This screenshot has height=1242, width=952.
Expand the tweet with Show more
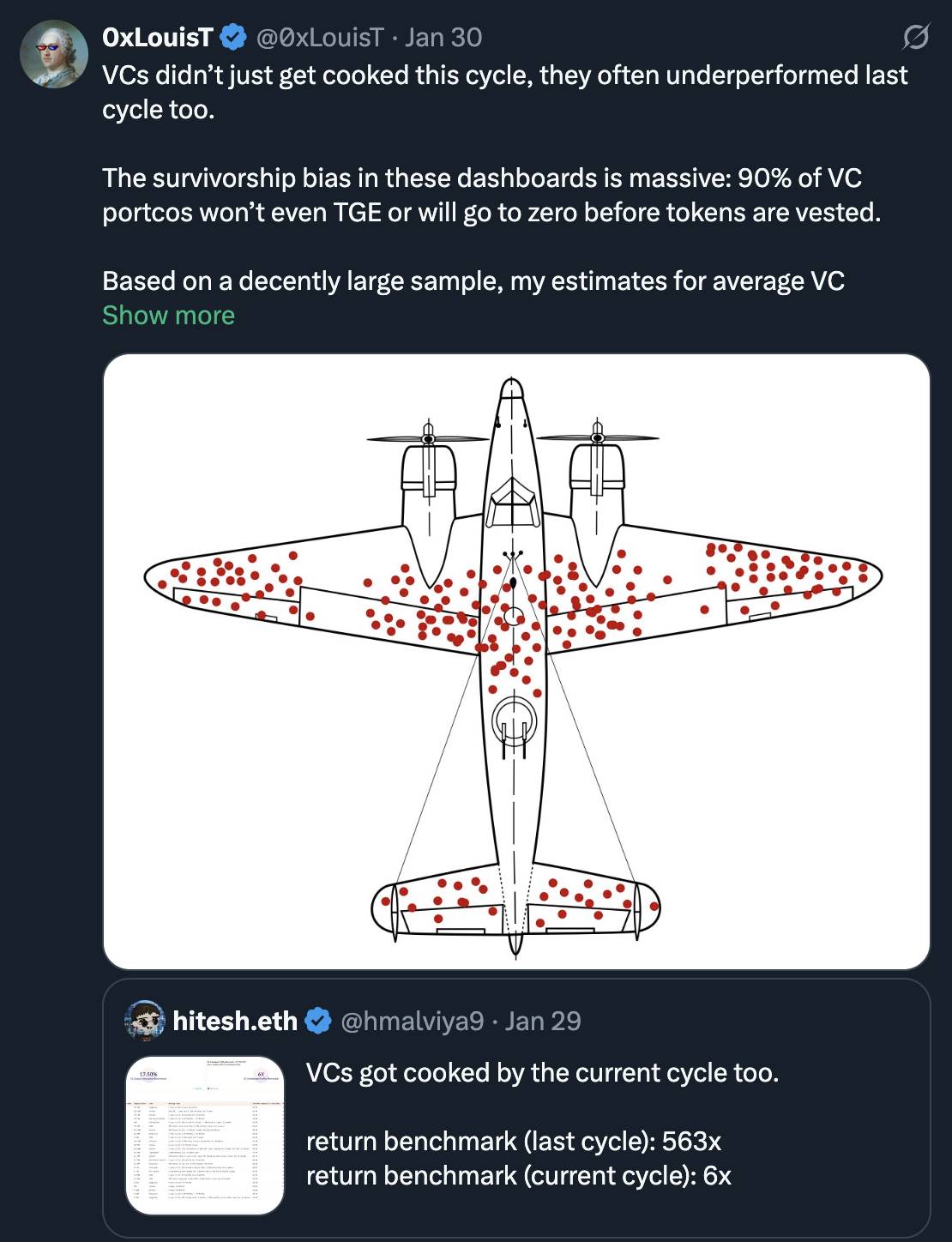[168, 316]
